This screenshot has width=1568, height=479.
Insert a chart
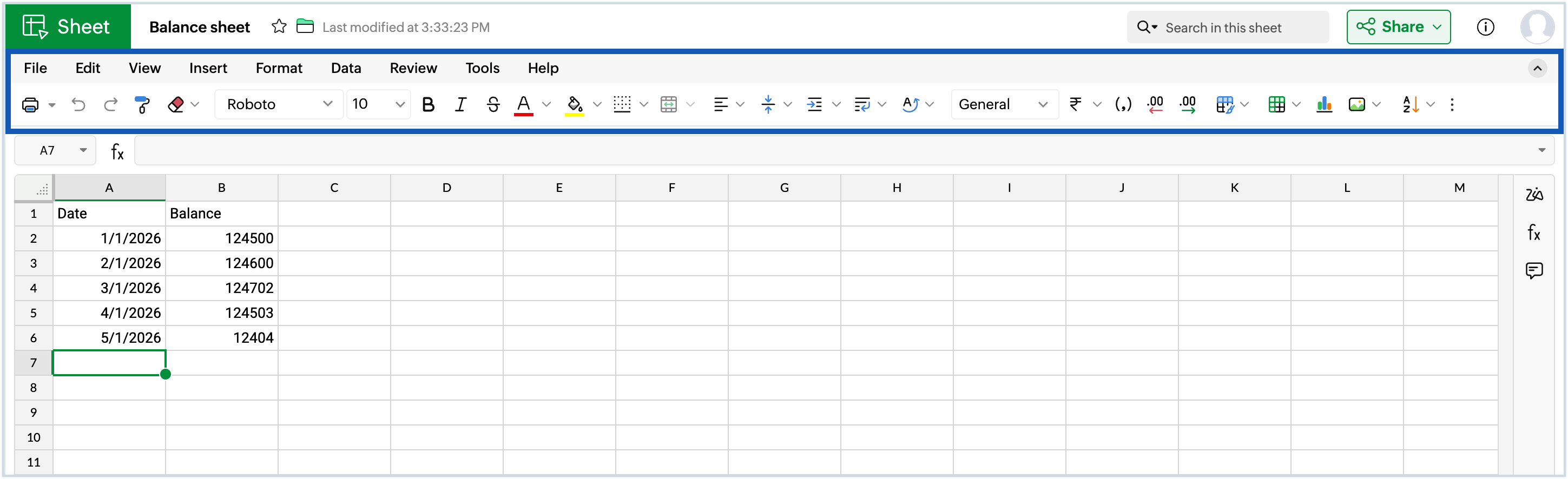1324,104
